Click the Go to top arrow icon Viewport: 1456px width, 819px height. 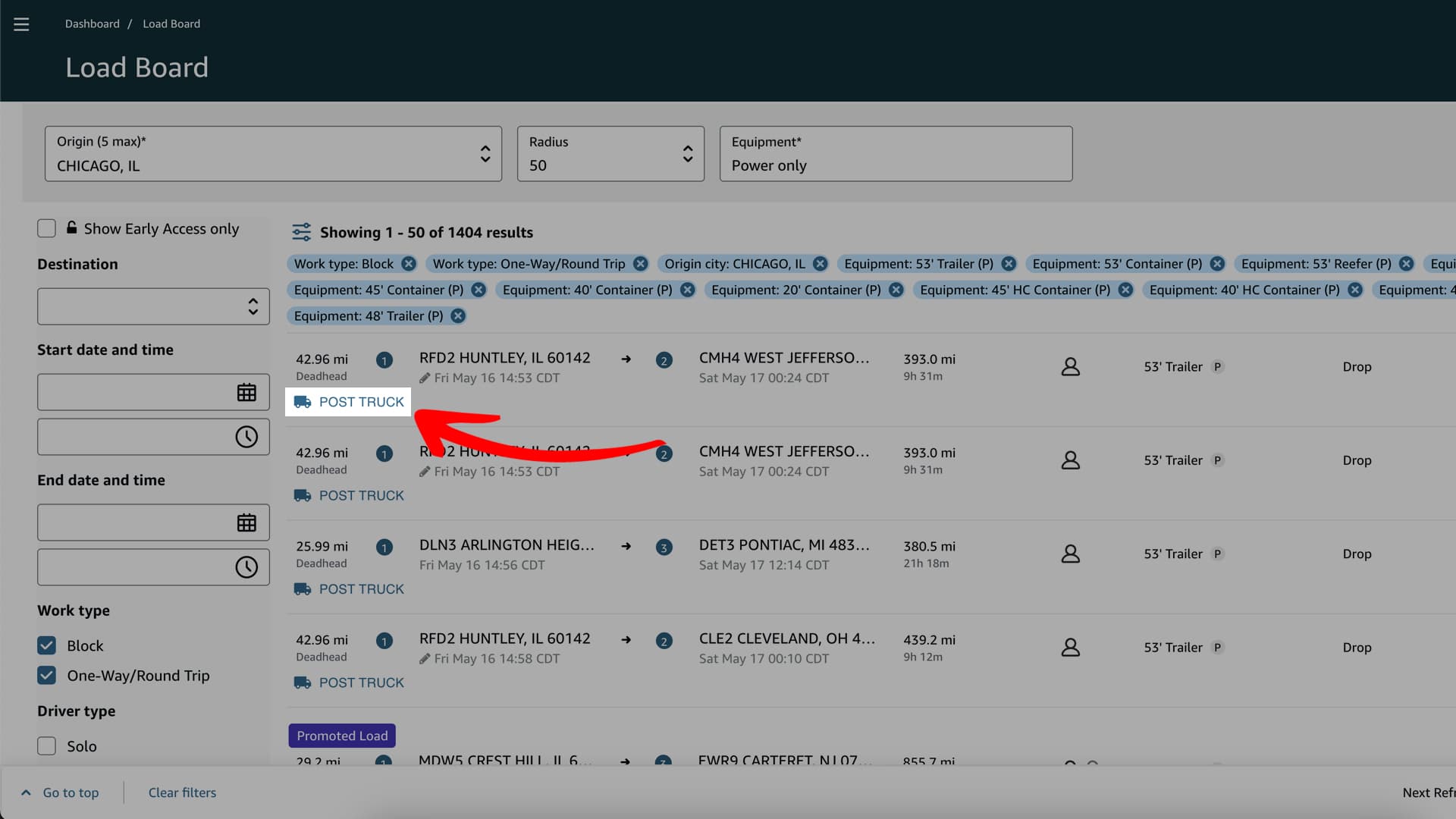click(x=26, y=792)
